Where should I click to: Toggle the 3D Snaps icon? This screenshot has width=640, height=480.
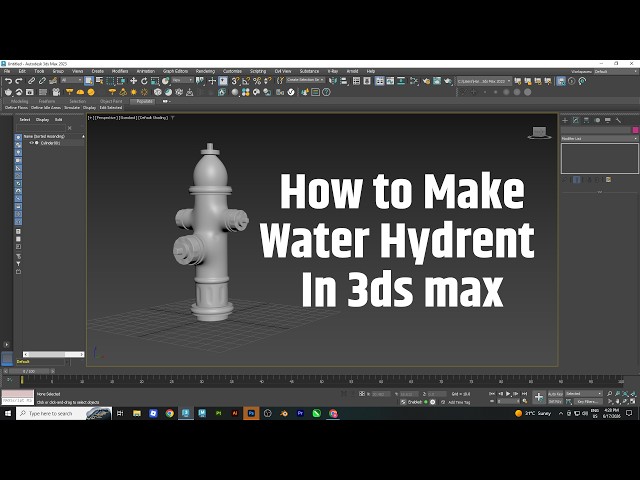(x=236, y=81)
